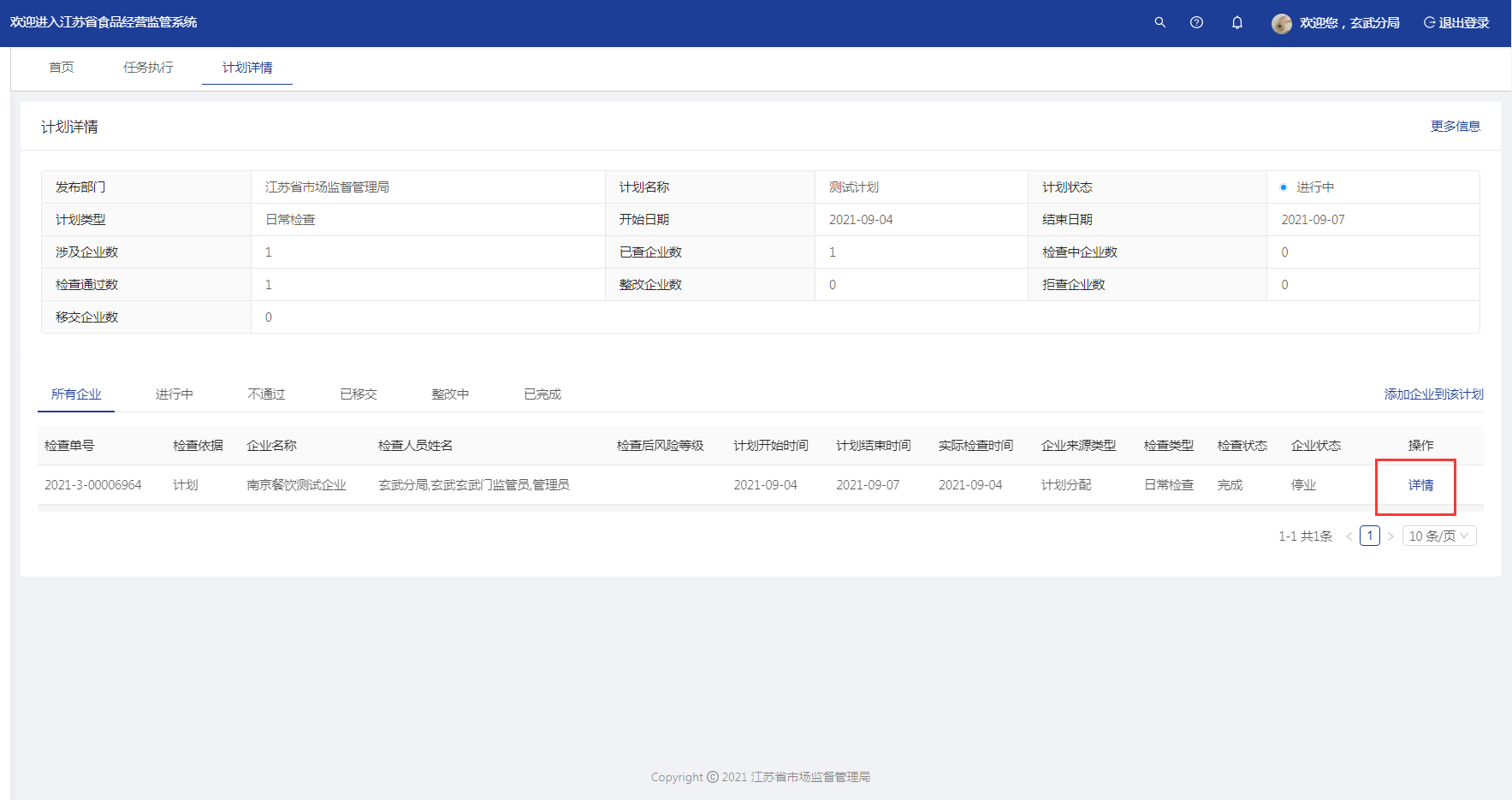
Task: Show 整改中 enterprises tab
Action: pos(450,394)
